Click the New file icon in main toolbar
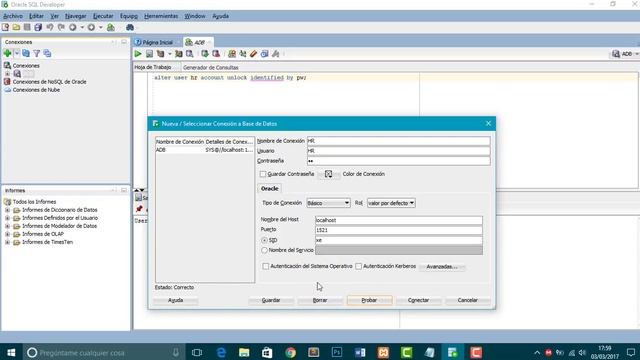The image size is (640, 360). 5,27
